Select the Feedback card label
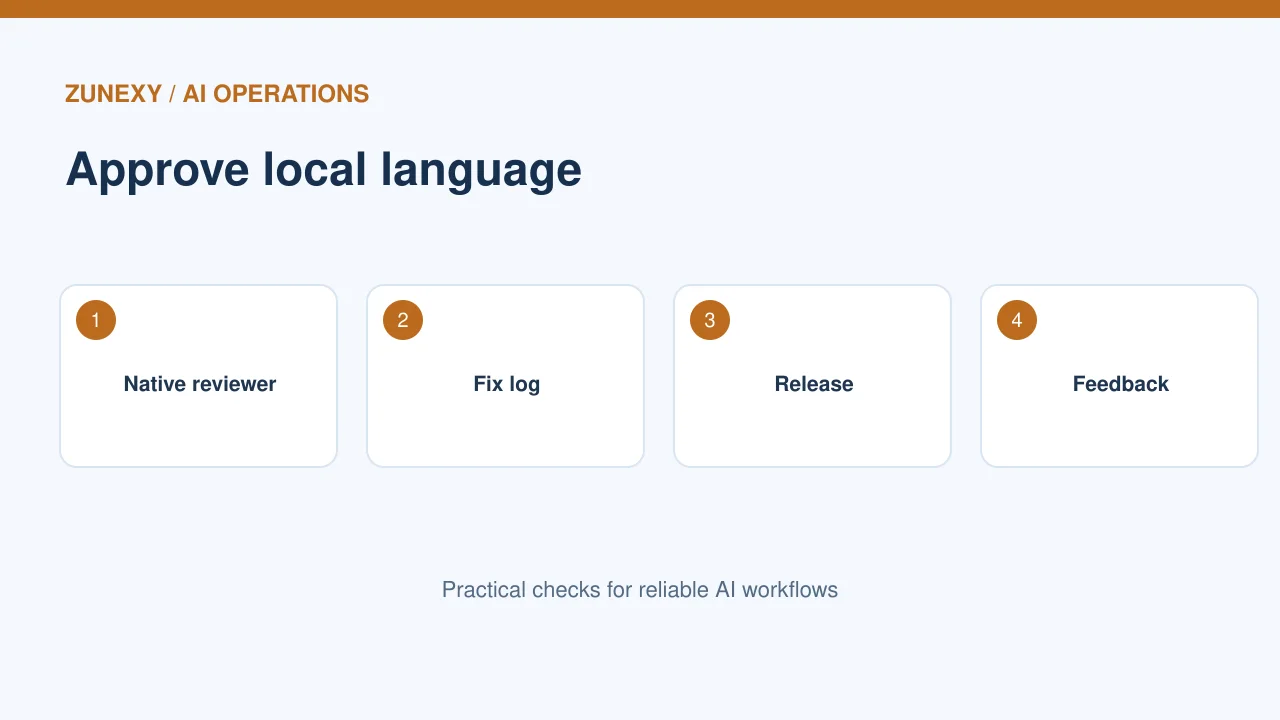Image resolution: width=1280 pixels, height=720 pixels. [1121, 384]
